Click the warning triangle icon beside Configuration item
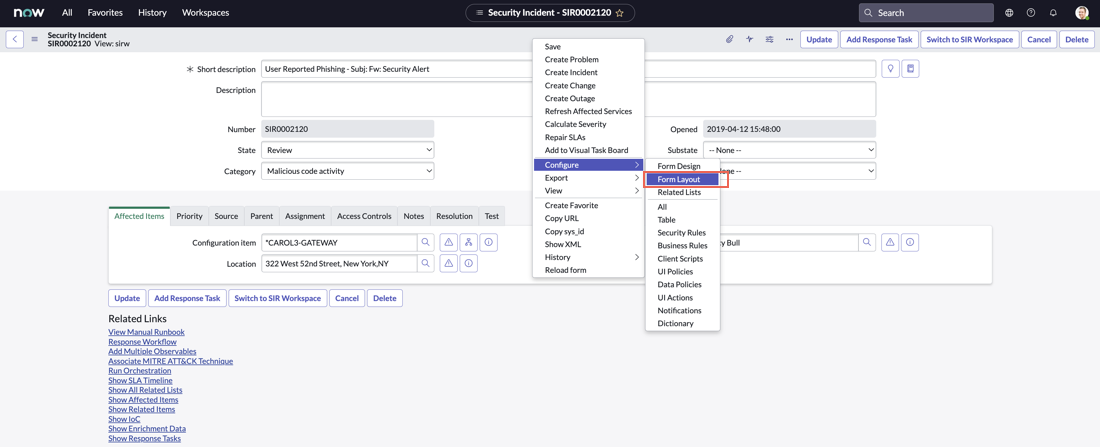Viewport: 1100px width, 447px height. point(448,242)
